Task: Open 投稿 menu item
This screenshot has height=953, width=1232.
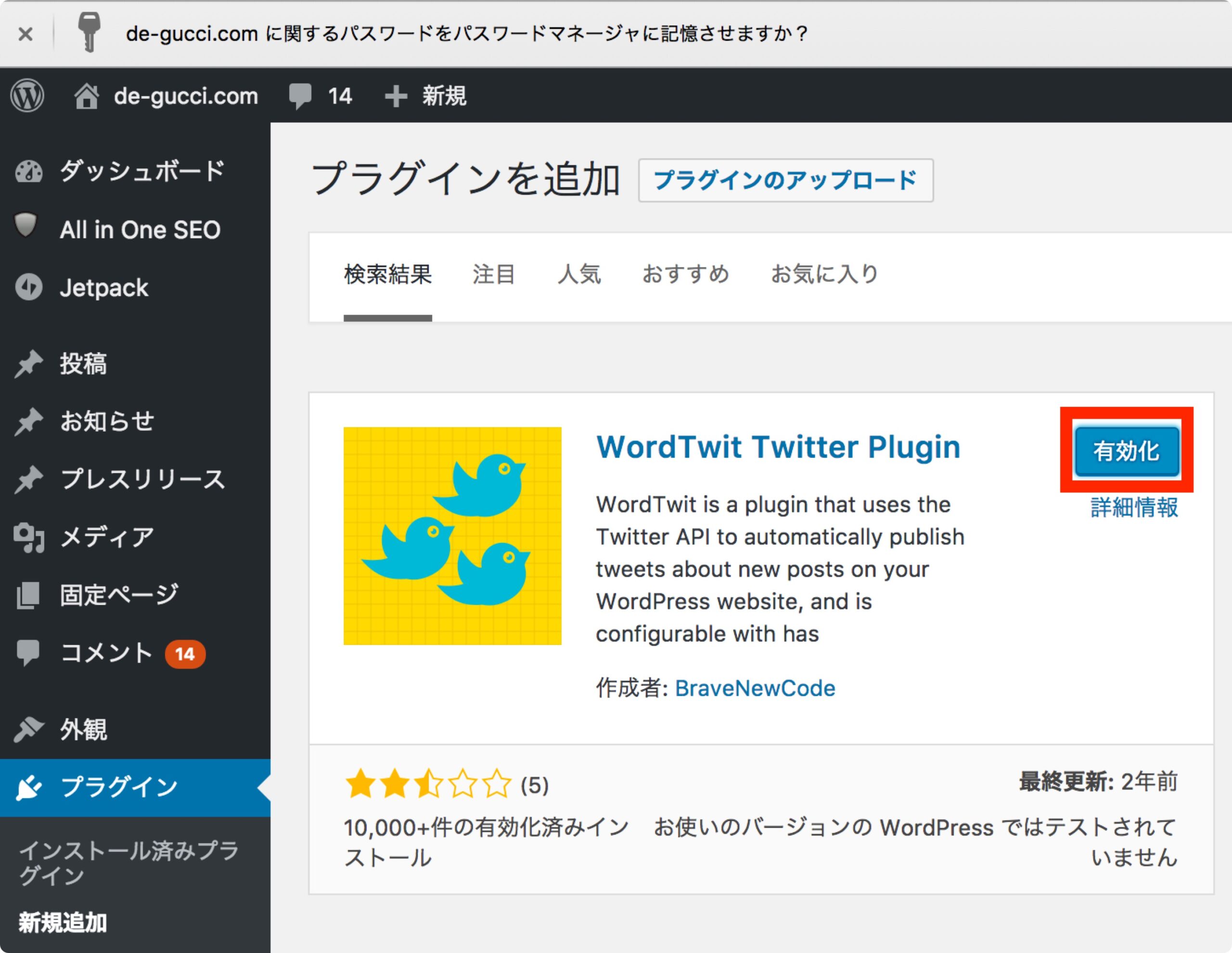Action: pos(83,363)
